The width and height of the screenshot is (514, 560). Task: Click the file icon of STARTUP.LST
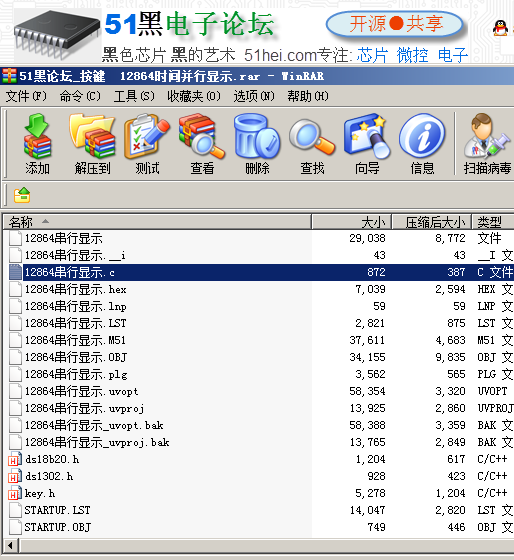pyautogui.click(x=15, y=510)
